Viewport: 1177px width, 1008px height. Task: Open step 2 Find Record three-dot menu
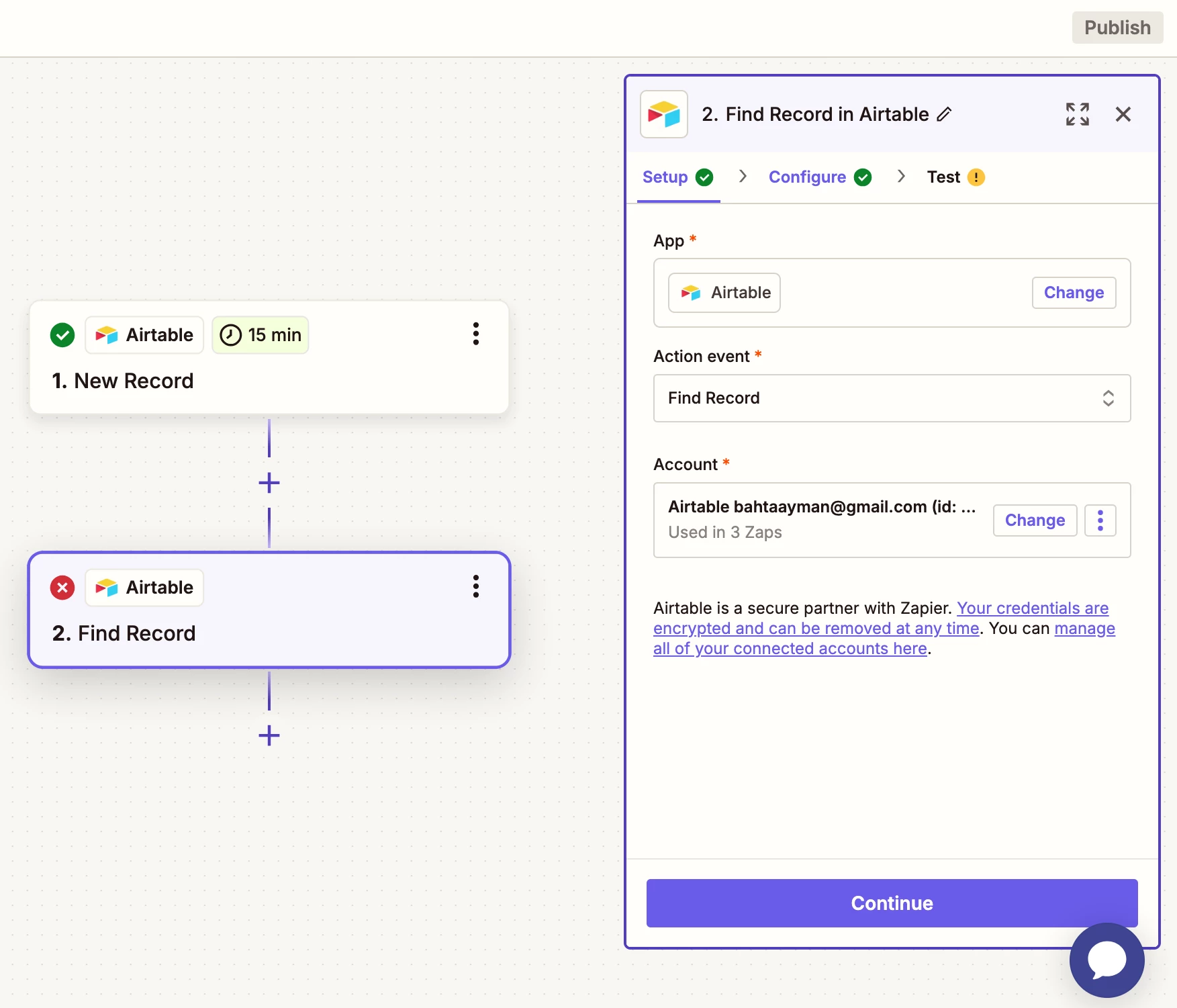point(475,586)
